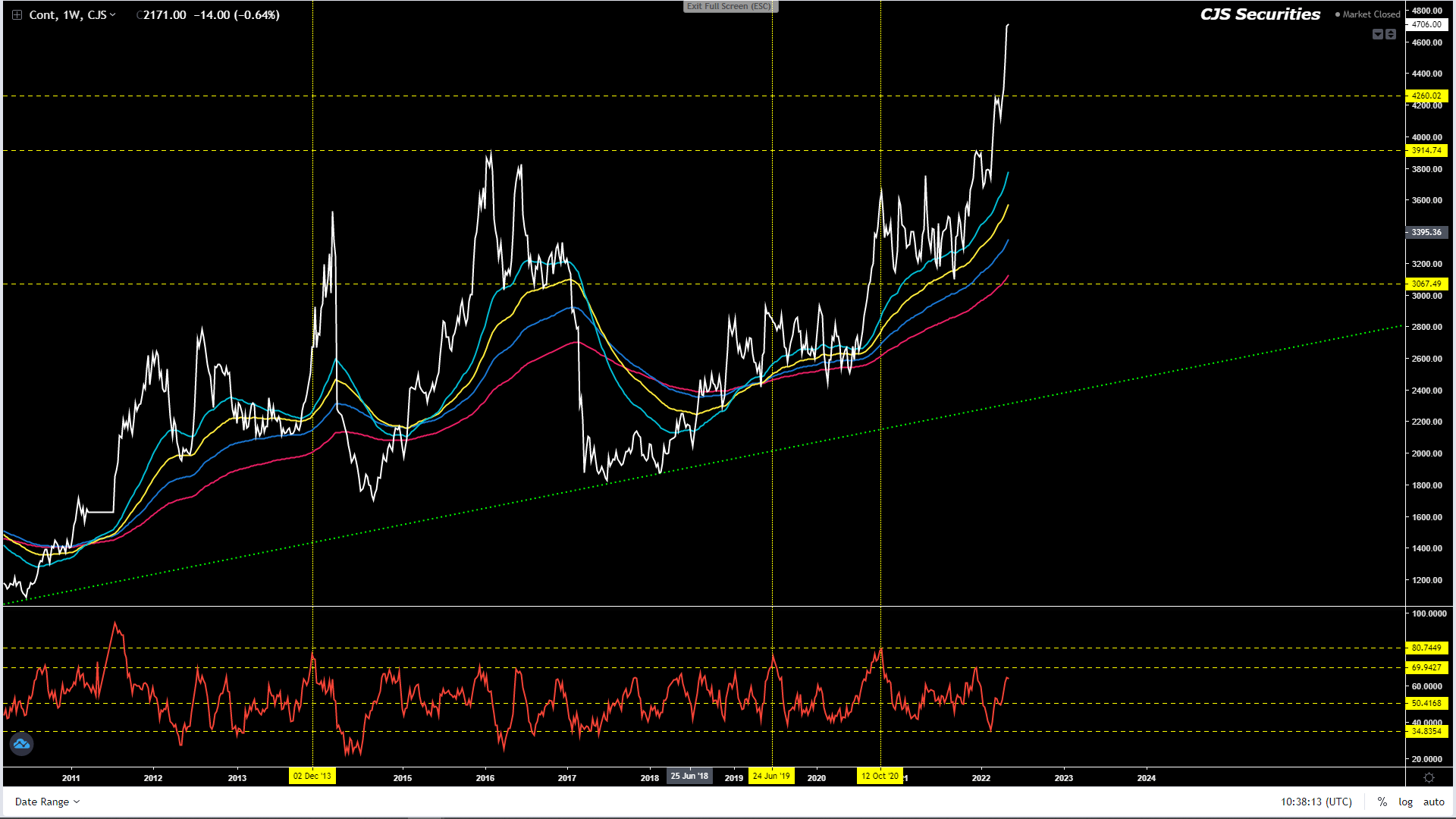Image resolution: width=1456 pixels, height=819 pixels.
Task: Toggle log scale mode
Action: 1405,802
